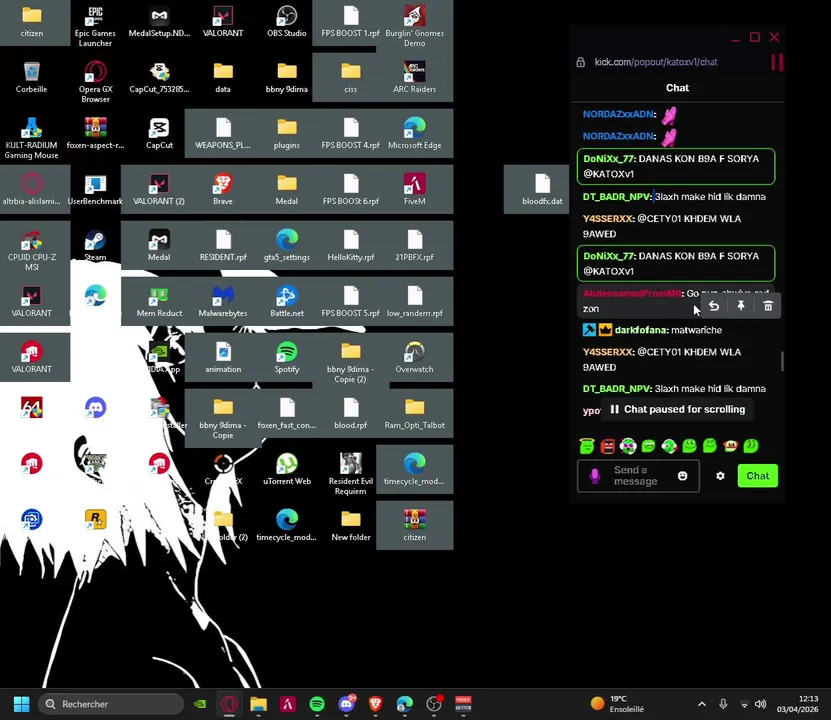Click the chat window scrollbar
Viewport: 831px width, 720px height.
coord(782,361)
